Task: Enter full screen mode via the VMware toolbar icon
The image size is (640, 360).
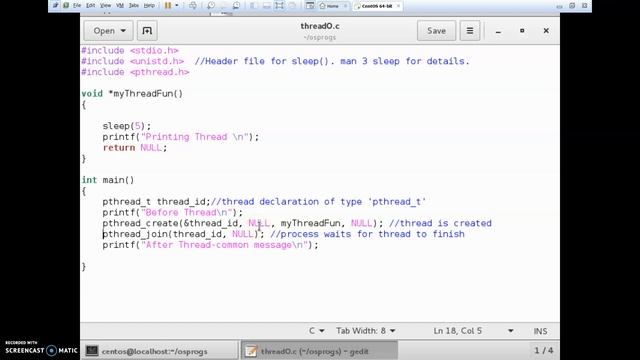Action: click(x=279, y=5)
